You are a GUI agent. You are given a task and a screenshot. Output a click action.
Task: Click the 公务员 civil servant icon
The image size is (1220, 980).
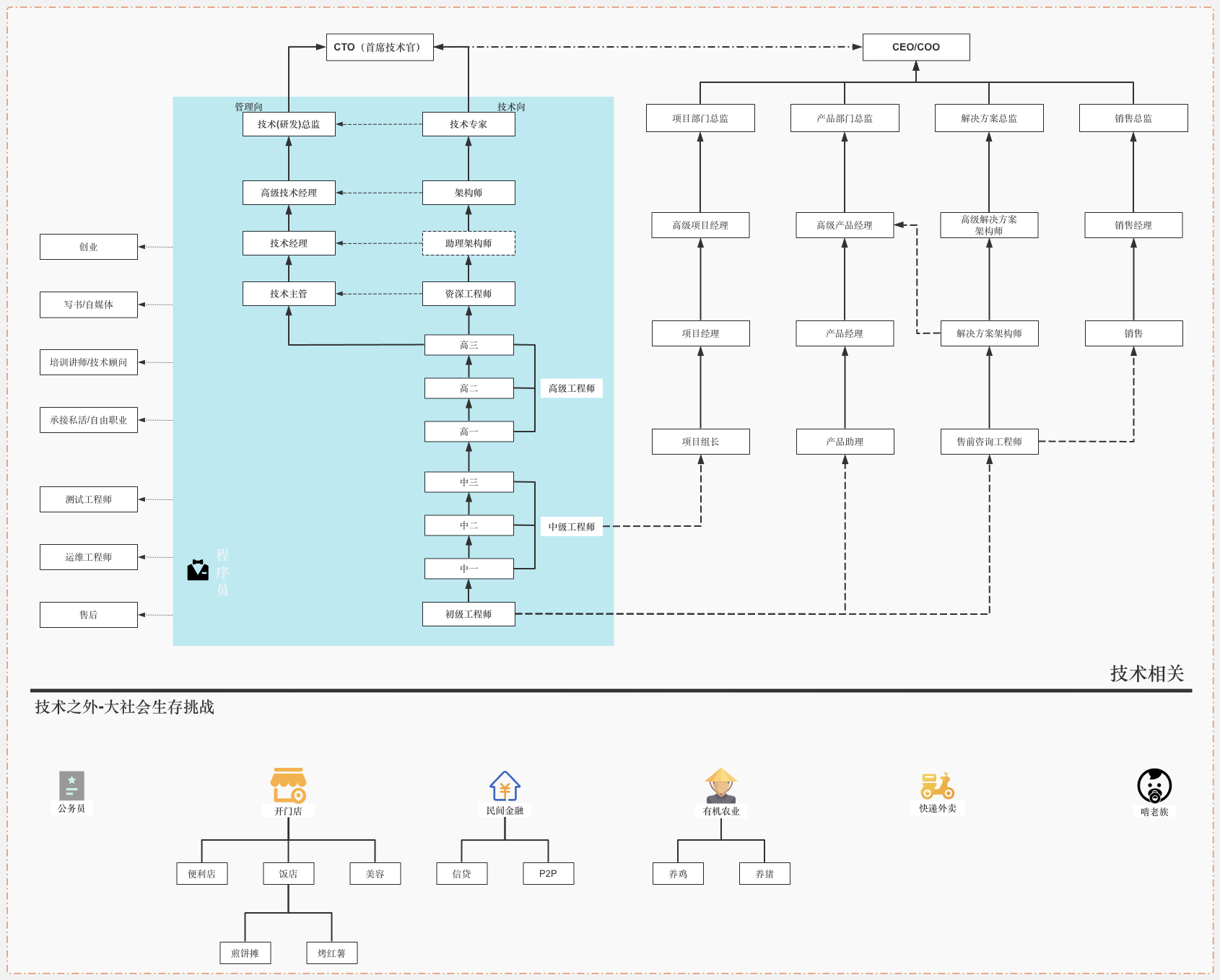click(71, 785)
